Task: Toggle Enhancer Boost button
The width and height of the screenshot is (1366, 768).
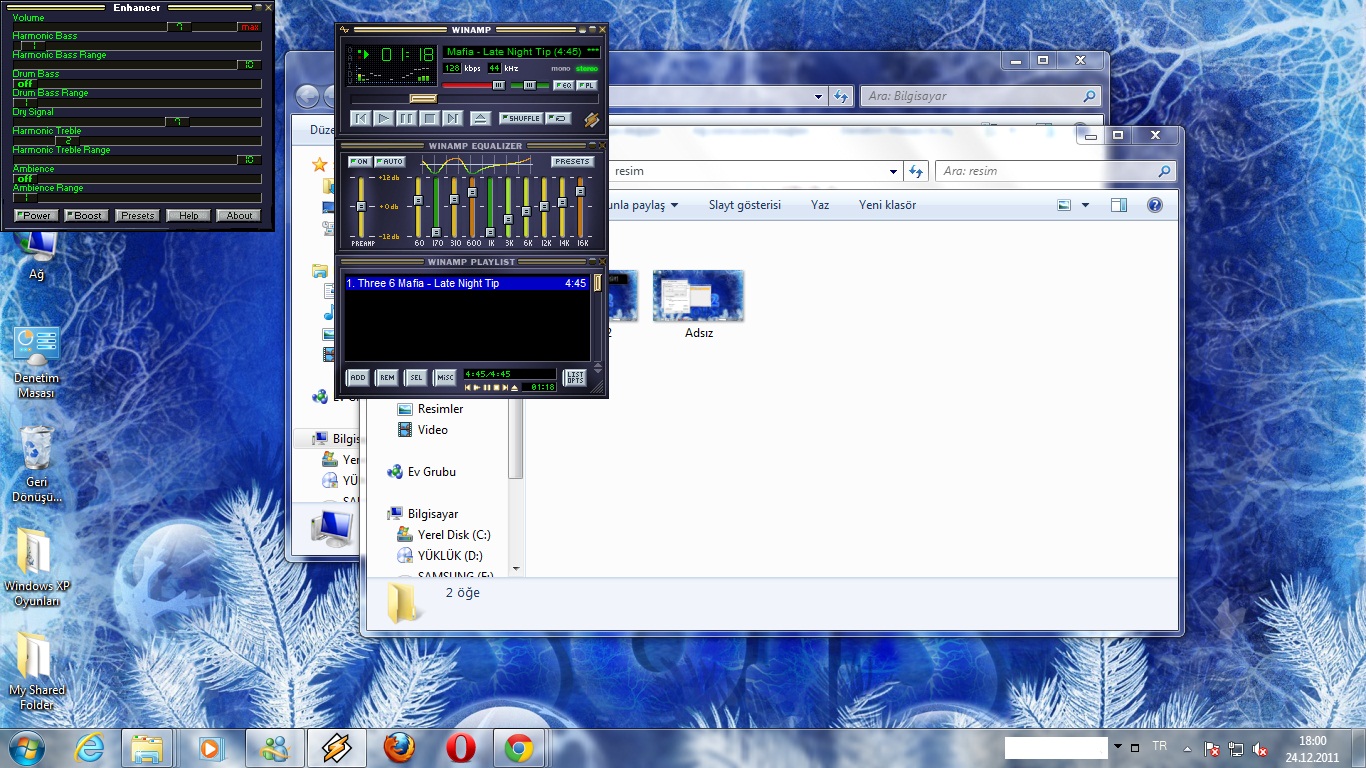Action: [85, 215]
